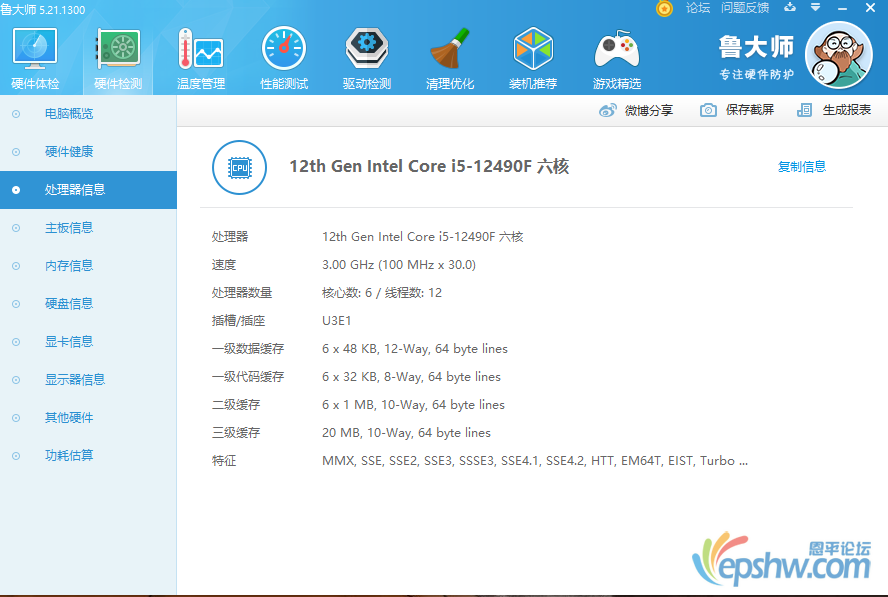Click the gold medal icon in title bar
This screenshot has height=597, width=888.
pos(664,8)
